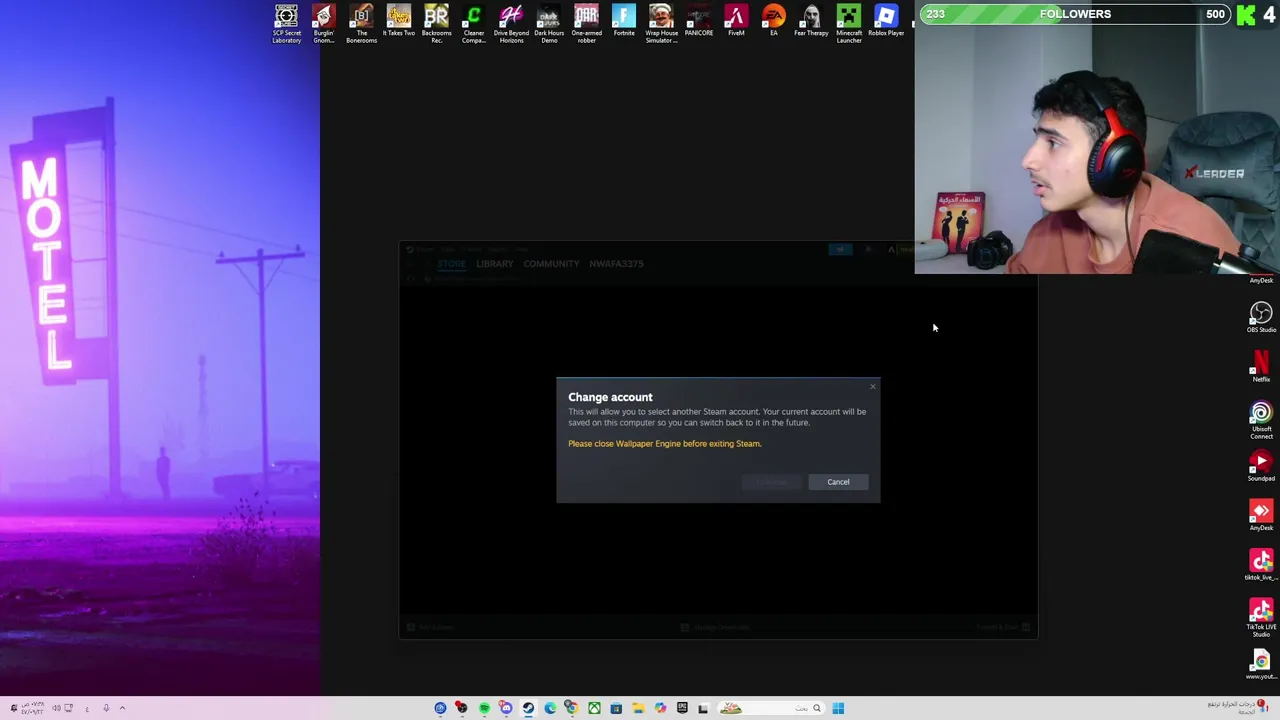Click the taskbar search box
This screenshot has width=1280, height=720.
770,708
